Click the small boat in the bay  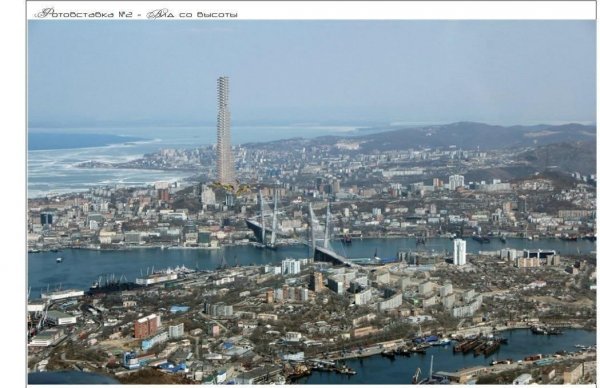coord(59,259)
